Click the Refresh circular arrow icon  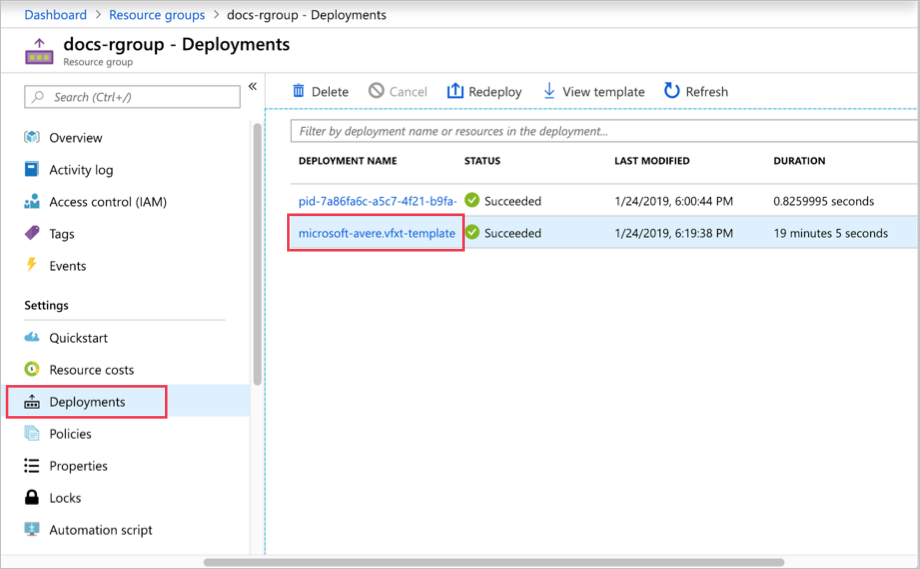671,90
